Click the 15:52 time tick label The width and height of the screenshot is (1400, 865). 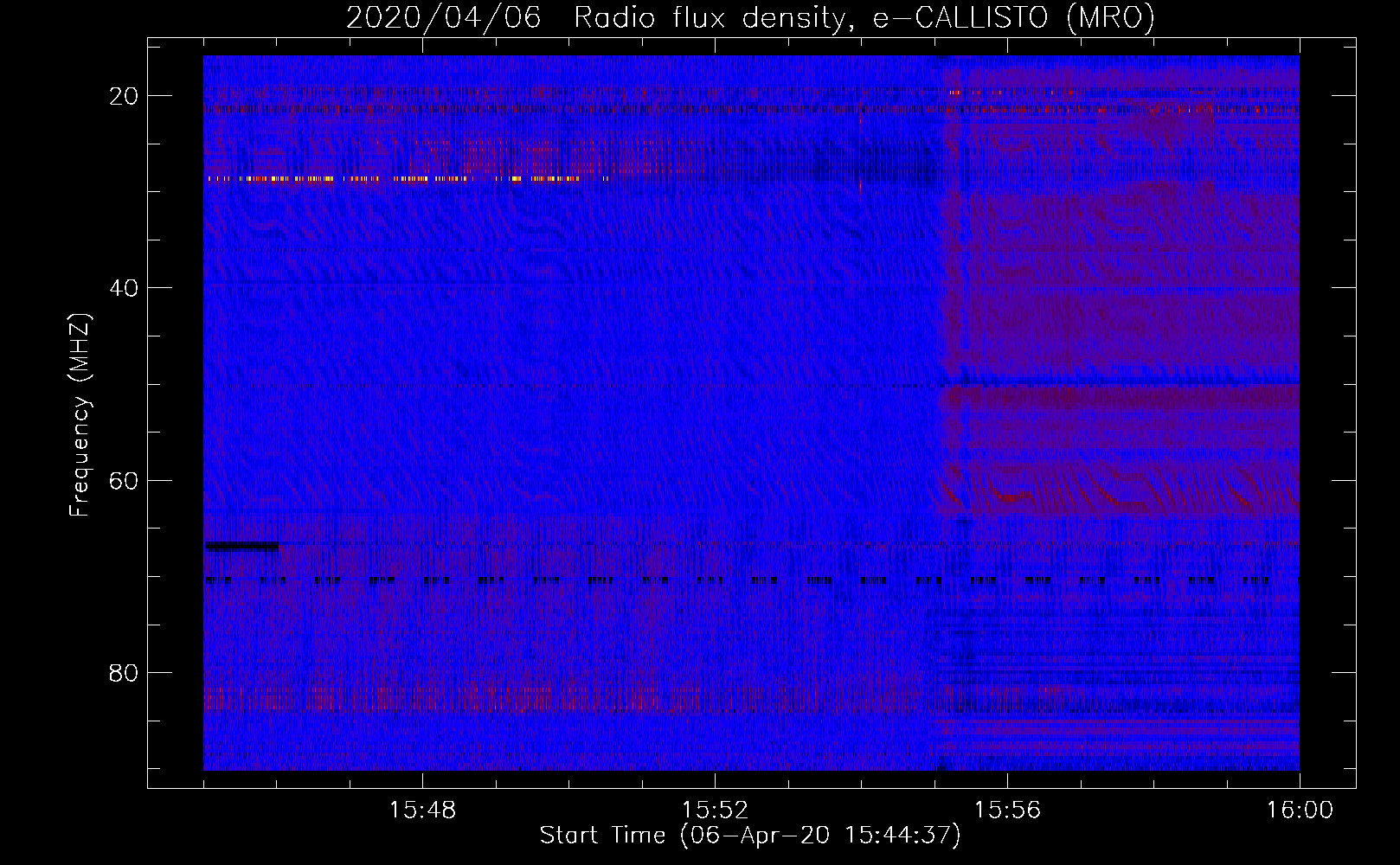click(715, 811)
